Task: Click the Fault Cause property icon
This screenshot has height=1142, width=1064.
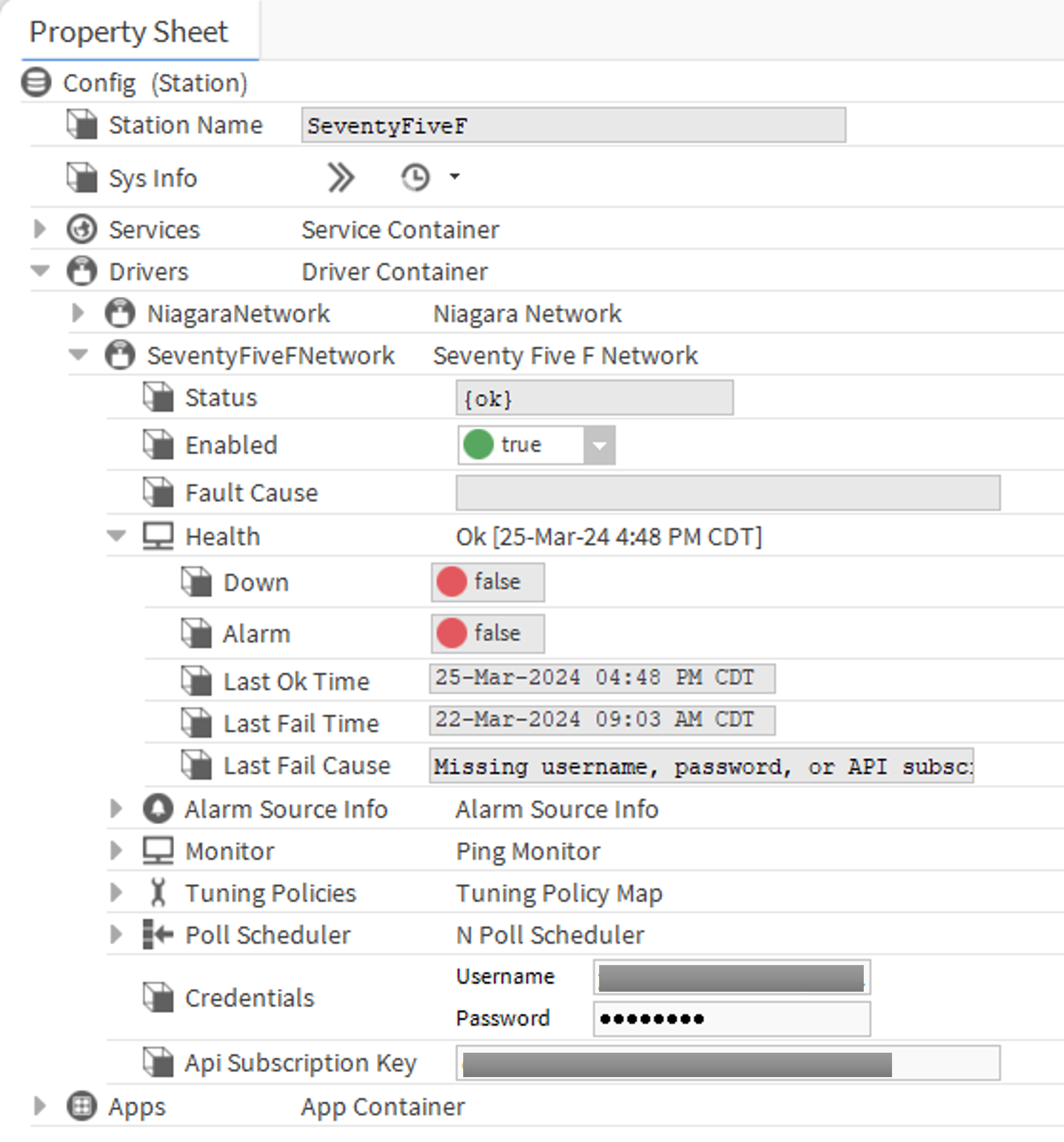Action: point(159,493)
